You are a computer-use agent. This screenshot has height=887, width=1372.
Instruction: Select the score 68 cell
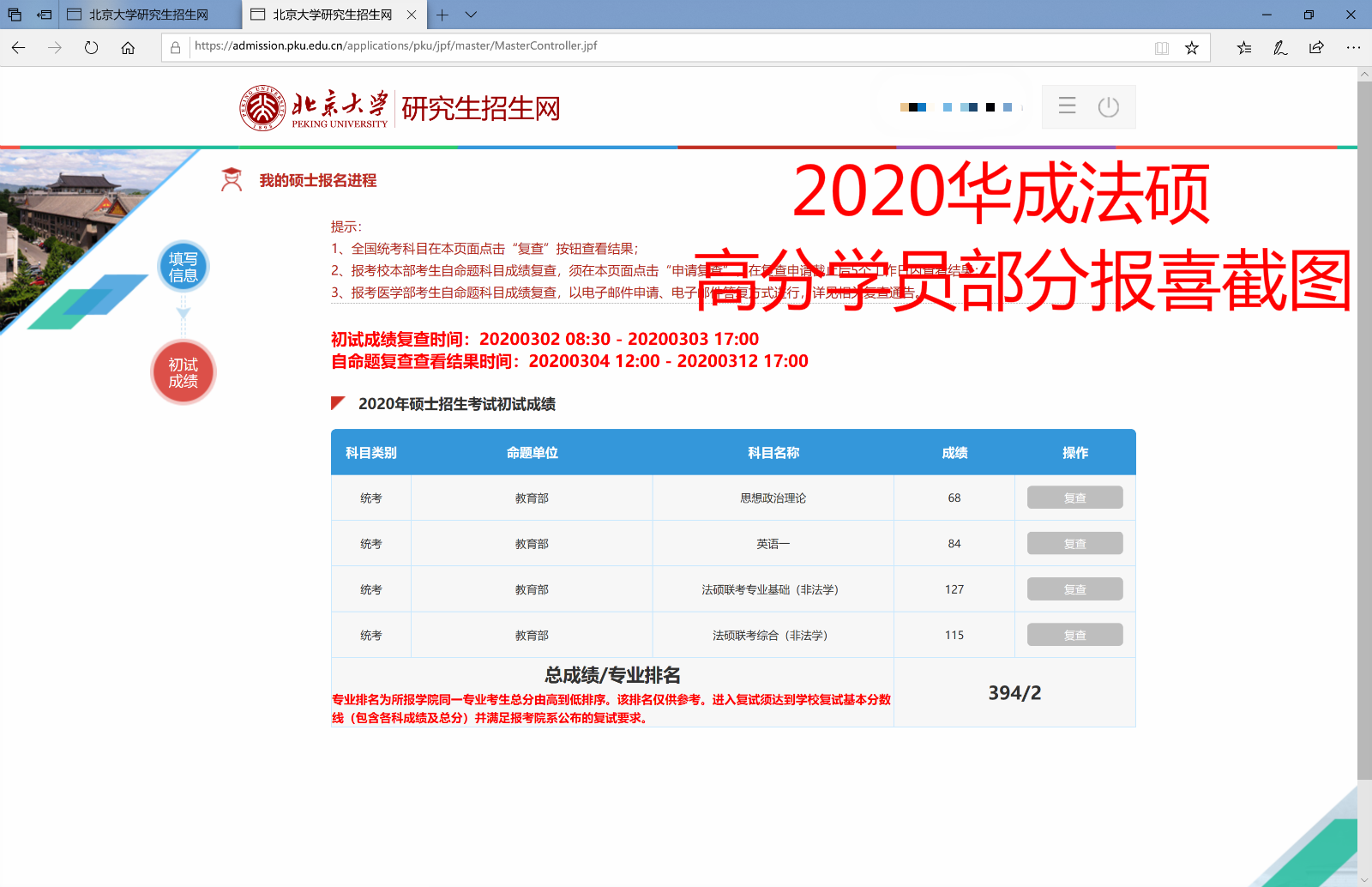pyautogui.click(x=954, y=498)
